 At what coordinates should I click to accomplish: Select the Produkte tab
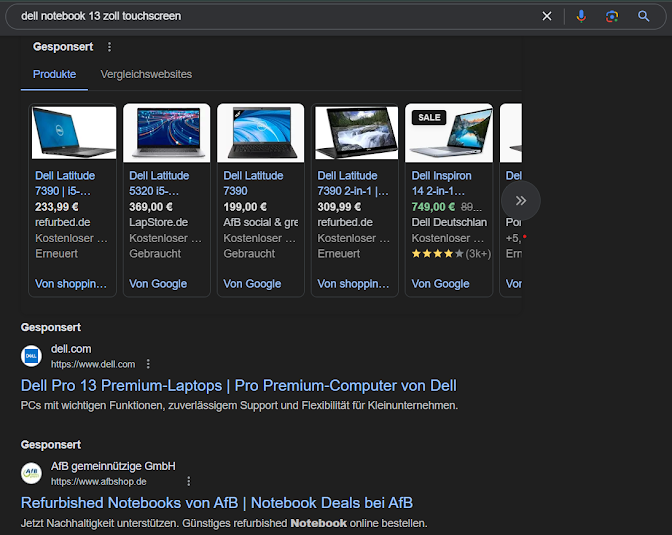[x=54, y=74]
